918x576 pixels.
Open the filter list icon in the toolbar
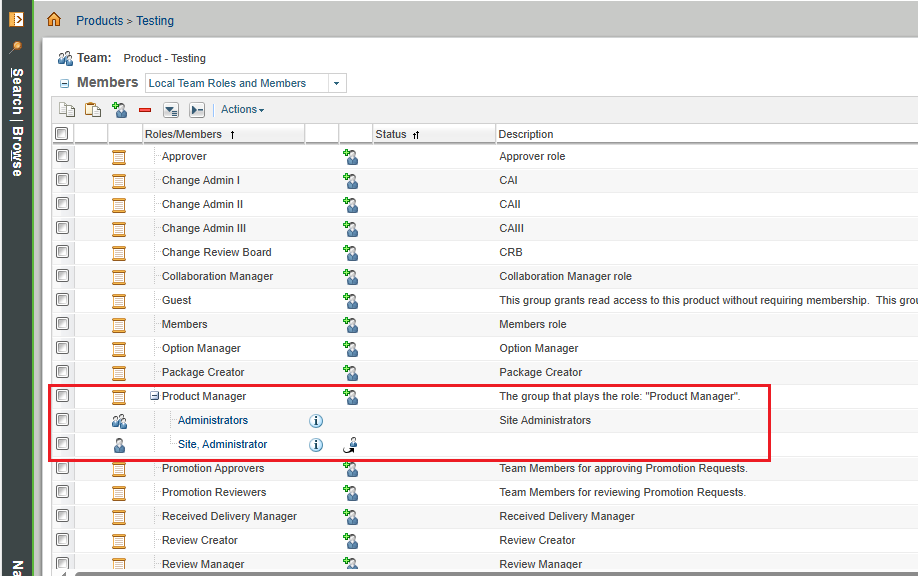(170, 110)
